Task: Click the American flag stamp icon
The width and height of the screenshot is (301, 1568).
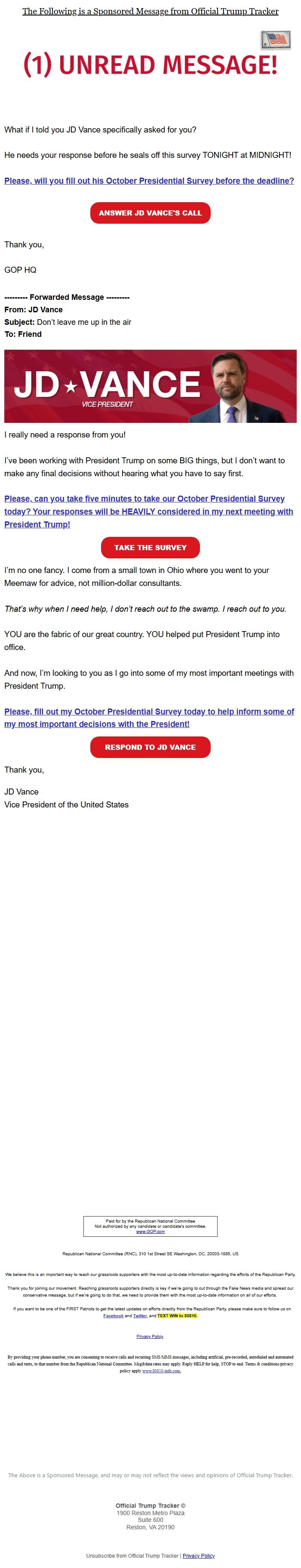Action: pos(276,40)
